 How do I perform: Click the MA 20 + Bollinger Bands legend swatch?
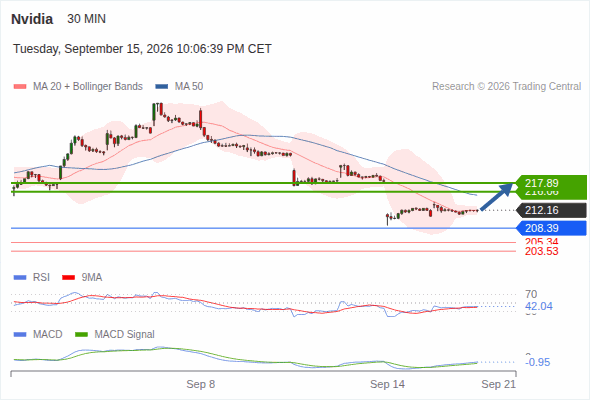(20, 87)
